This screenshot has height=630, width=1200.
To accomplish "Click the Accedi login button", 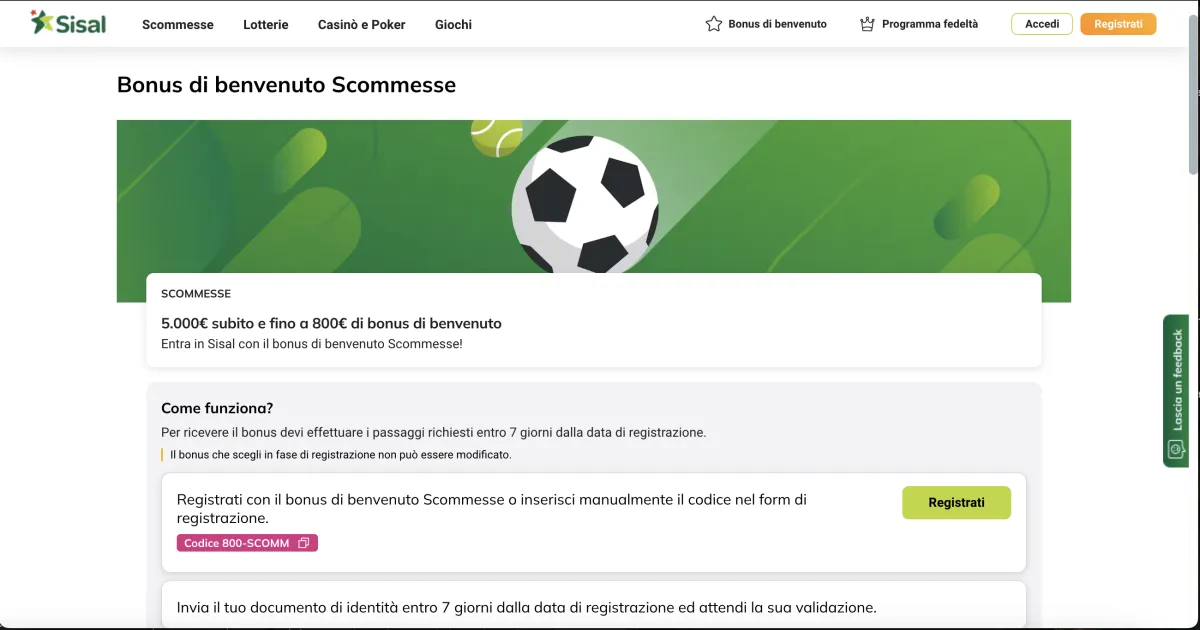I will tap(1042, 24).
